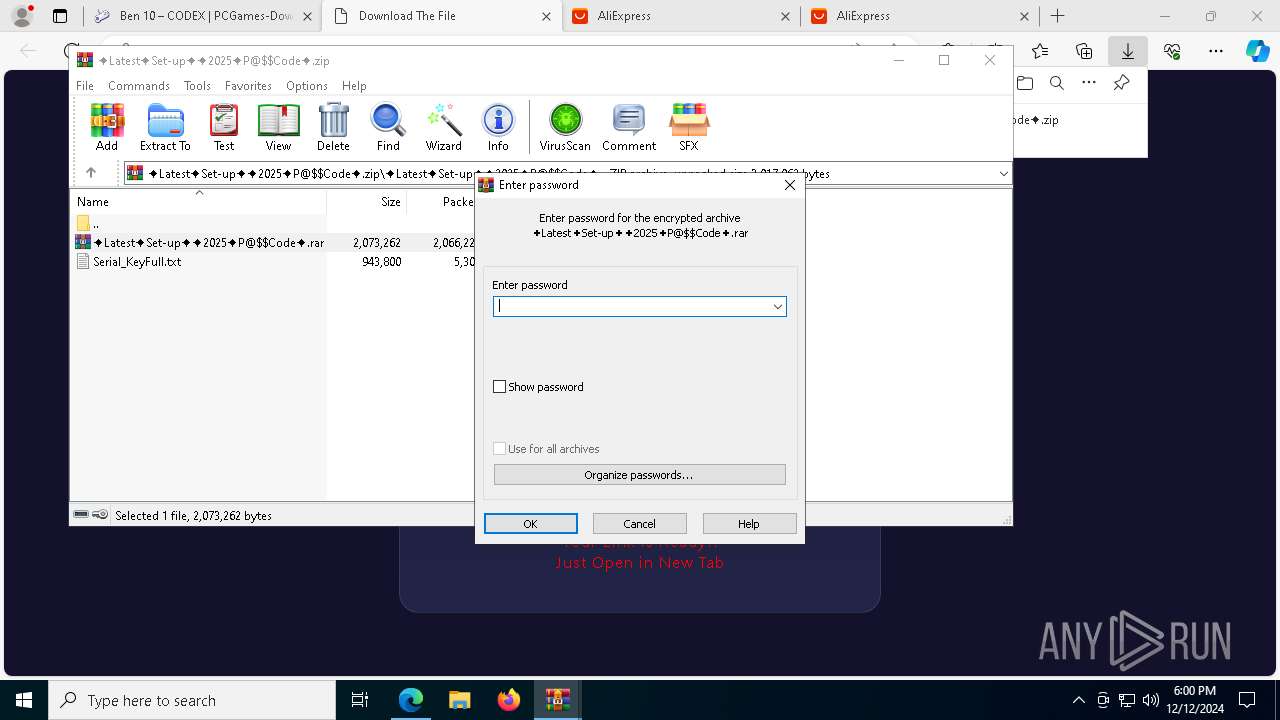This screenshot has width=1280, height=720.
Task: Select the parent folder ".." entry
Action: (88, 224)
